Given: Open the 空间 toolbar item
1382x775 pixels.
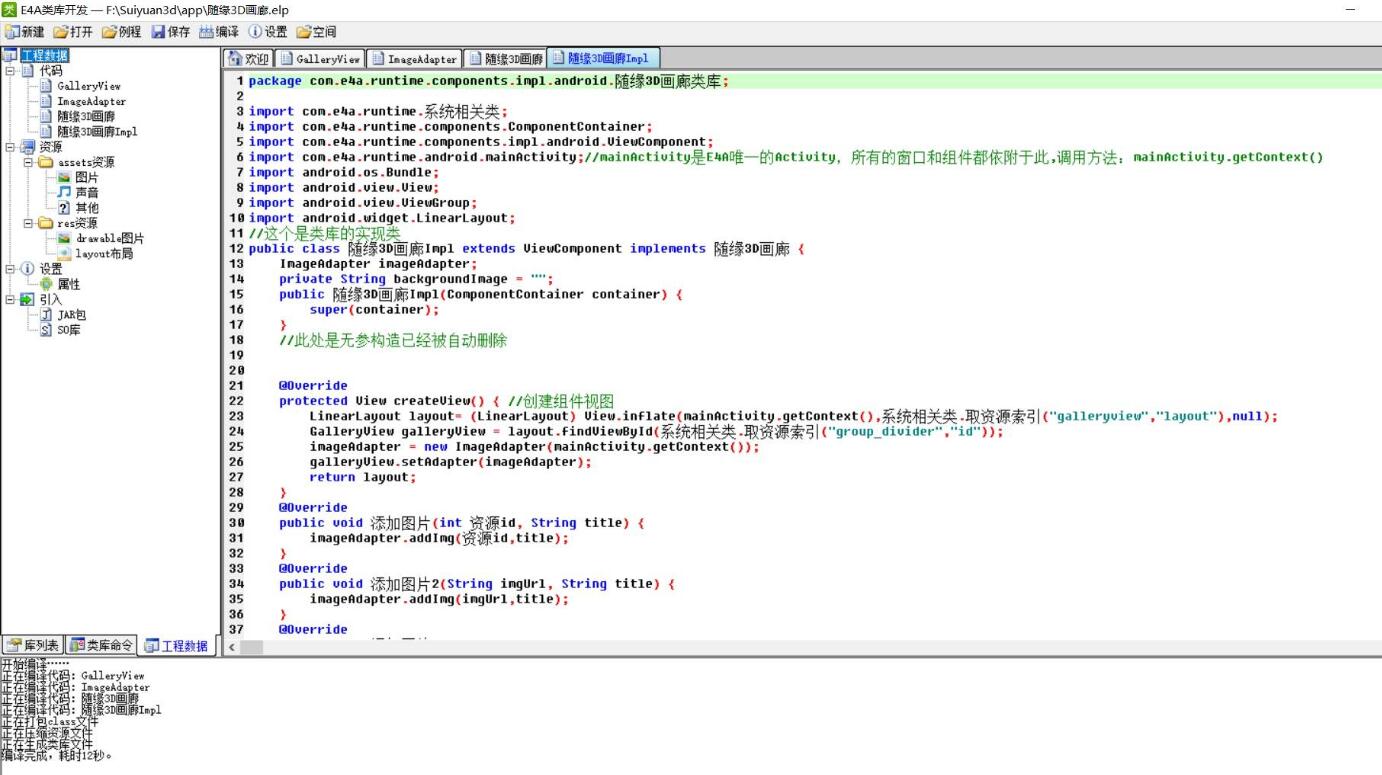Looking at the screenshot, I should point(316,32).
